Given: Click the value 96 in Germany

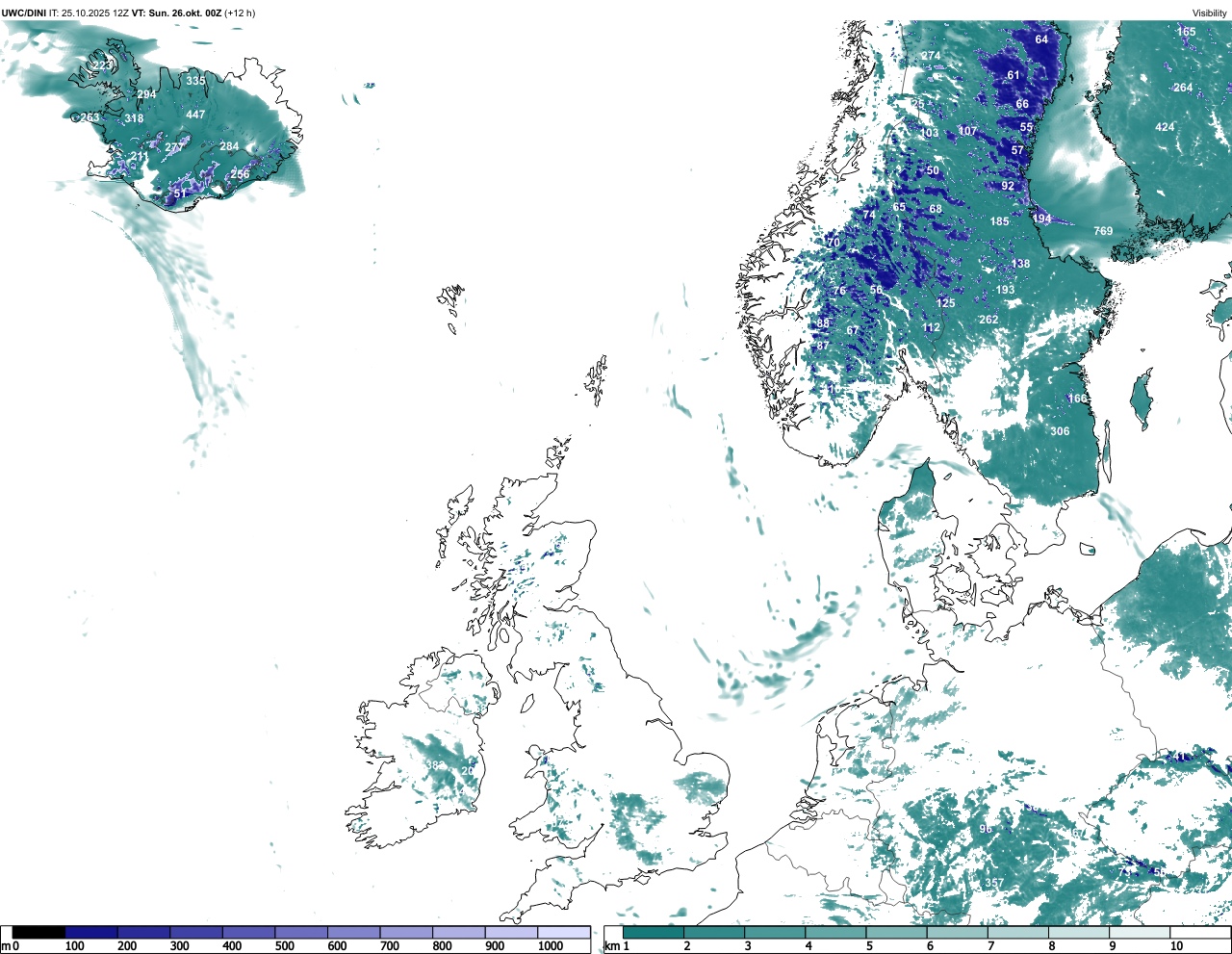Looking at the screenshot, I should pyautogui.click(x=986, y=829).
